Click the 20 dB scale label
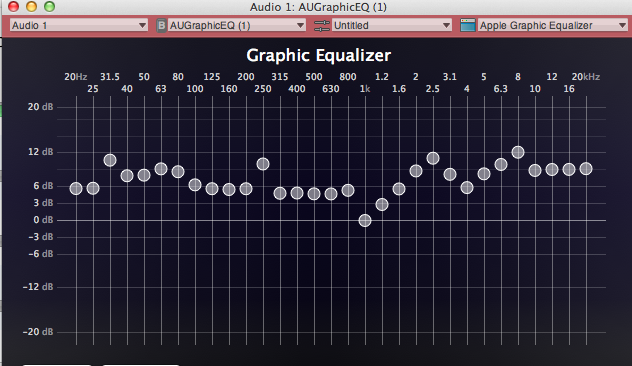Screen dimensions: 632x366 click(40, 107)
